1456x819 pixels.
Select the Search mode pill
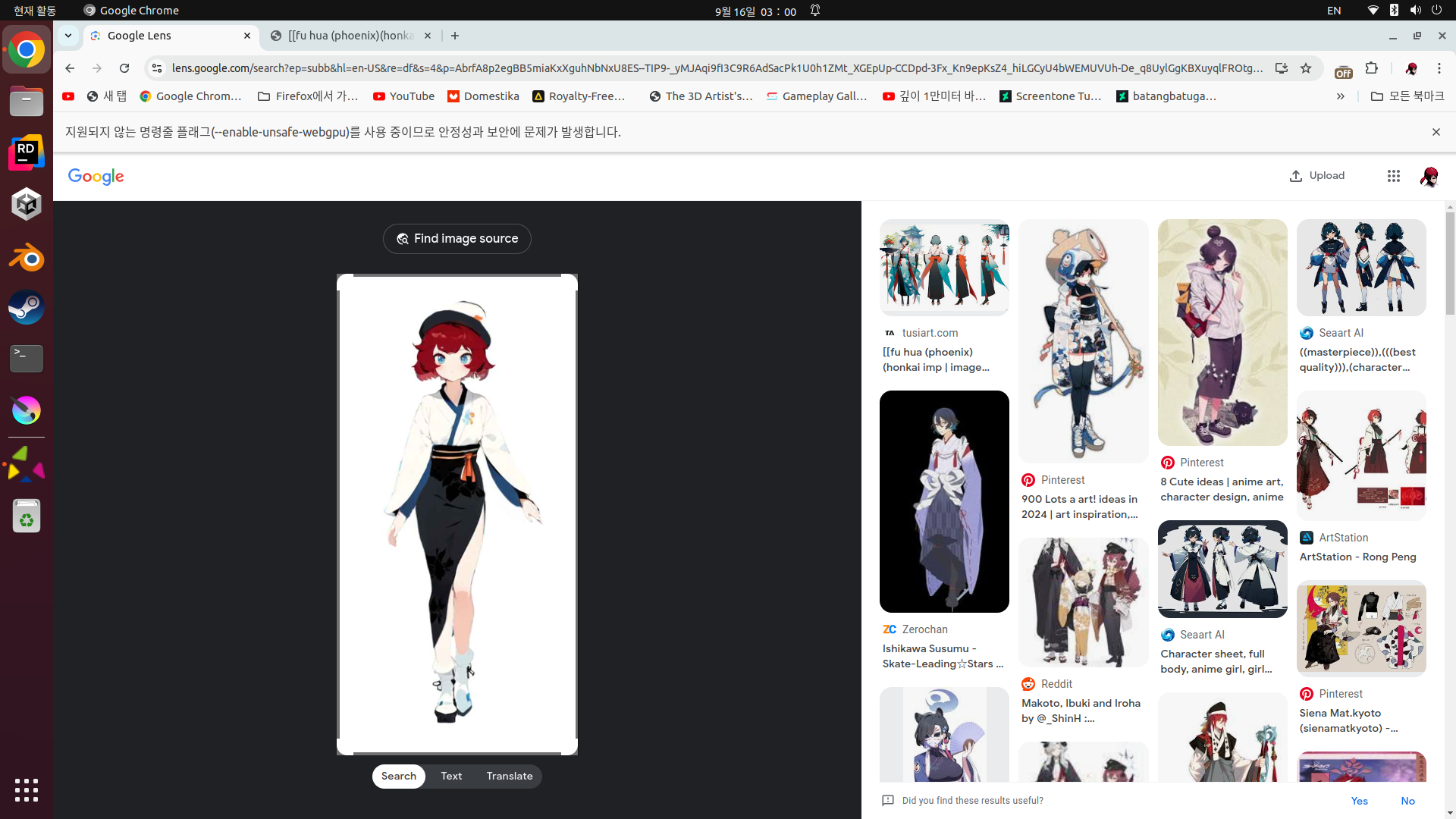click(398, 776)
